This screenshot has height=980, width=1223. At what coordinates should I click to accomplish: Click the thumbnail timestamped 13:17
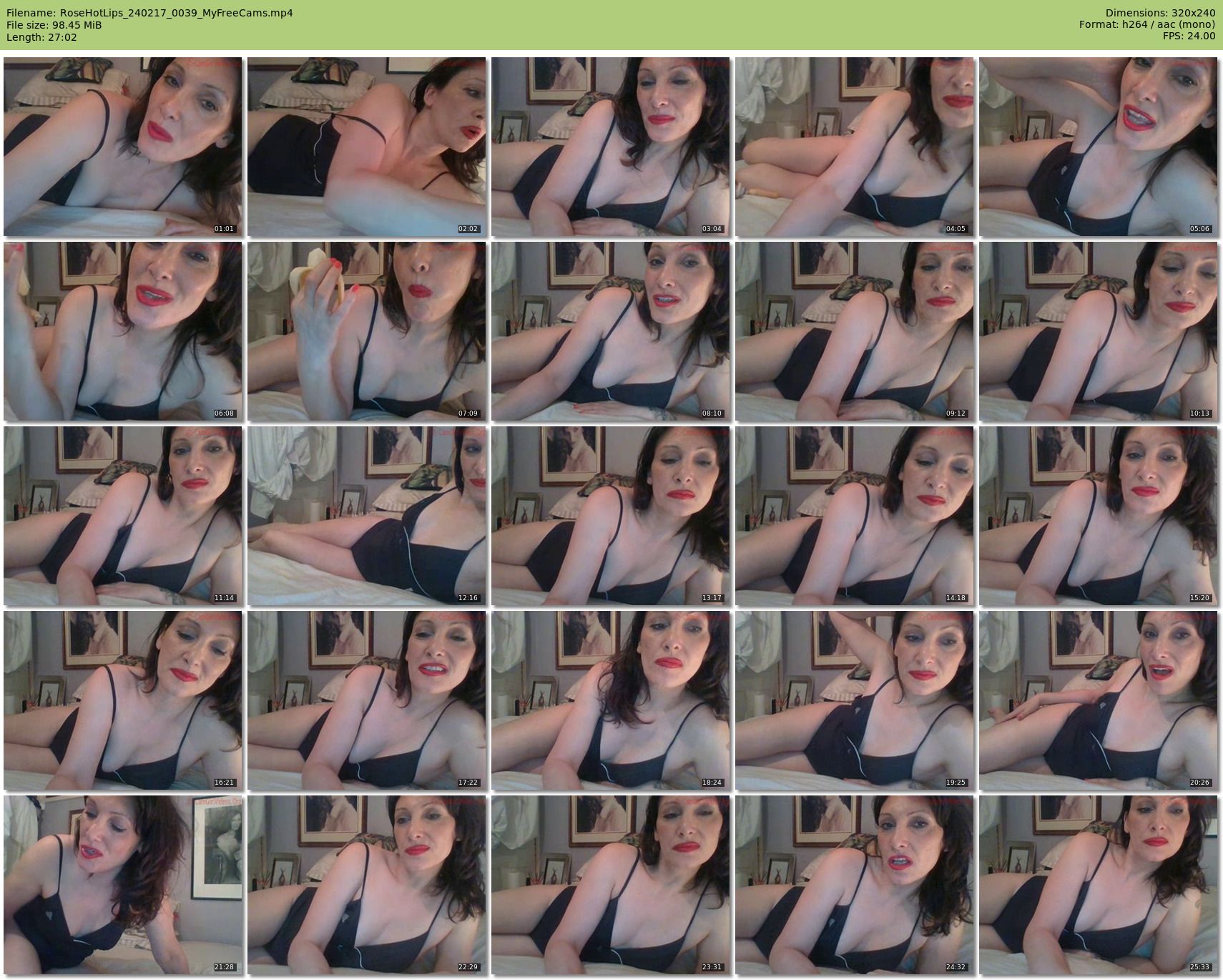tap(611, 516)
